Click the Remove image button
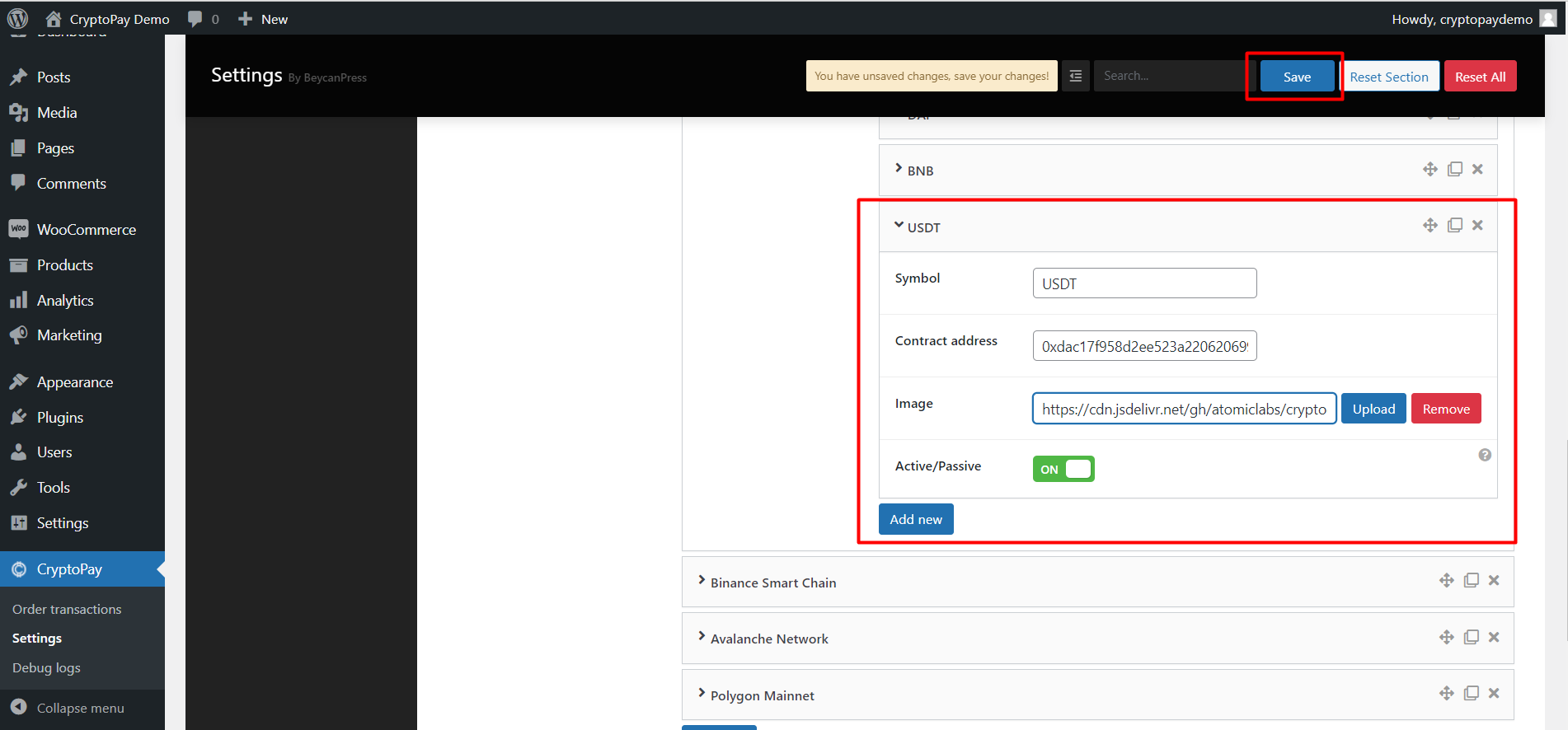Viewport: 1568px width, 730px height. pyautogui.click(x=1446, y=409)
